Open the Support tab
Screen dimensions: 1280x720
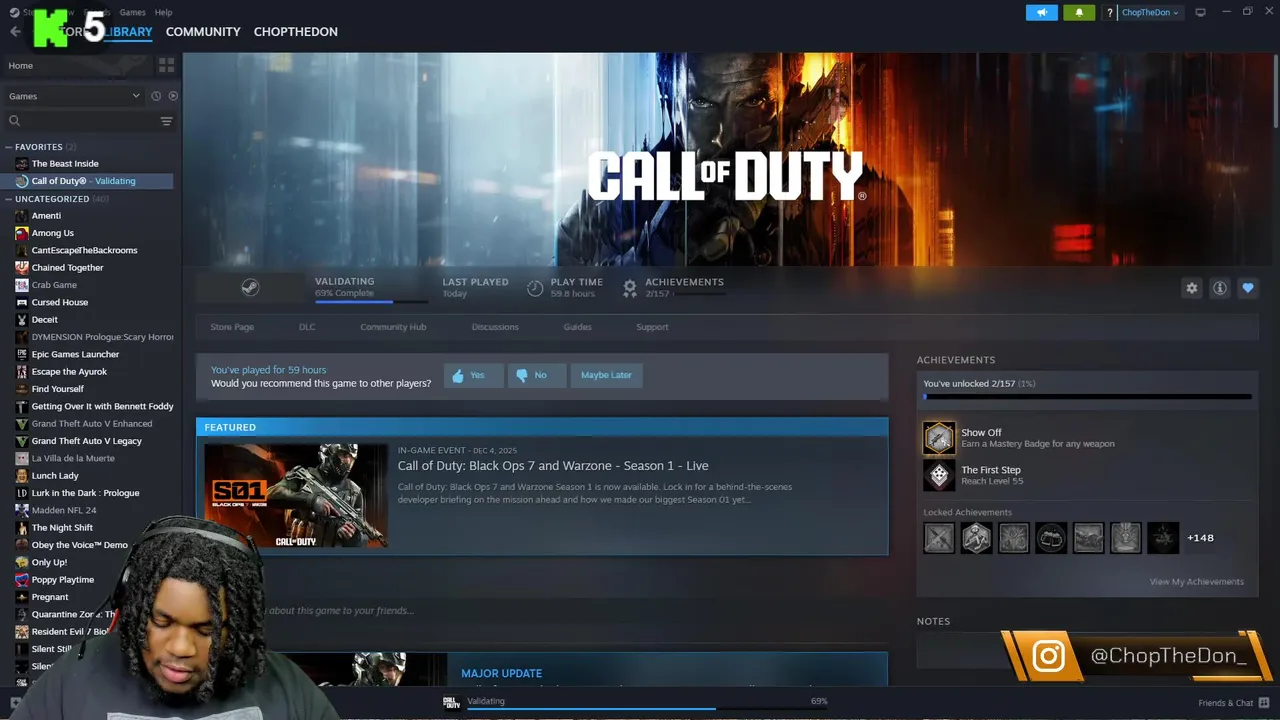(x=652, y=327)
